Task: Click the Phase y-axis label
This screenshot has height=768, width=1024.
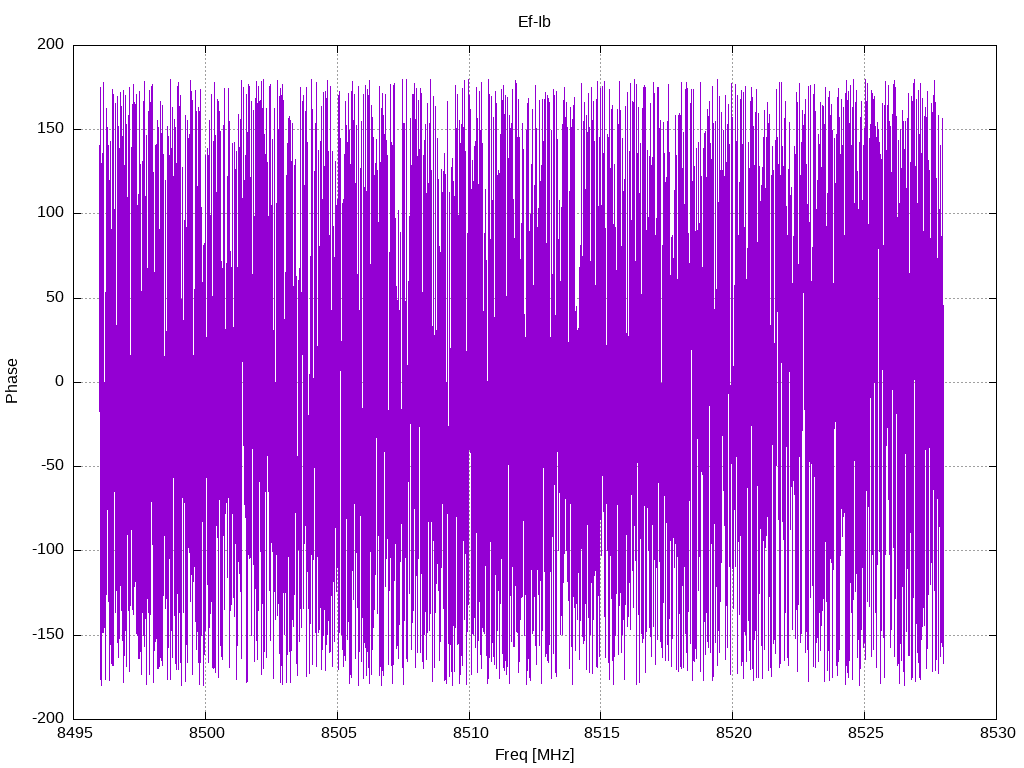Action: [x=12, y=381]
